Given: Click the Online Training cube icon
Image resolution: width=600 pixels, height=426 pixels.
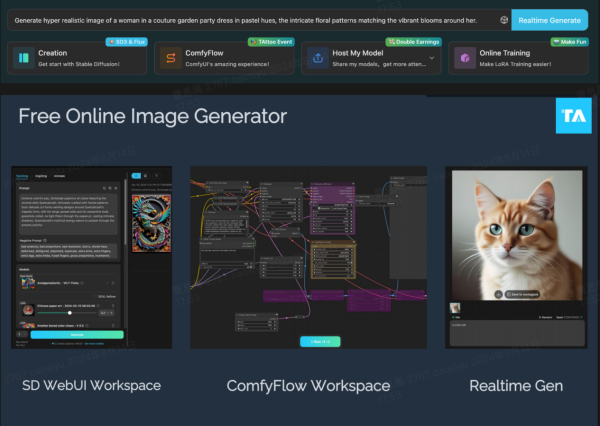Looking at the screenshot, I should click(x=464, y=59).
